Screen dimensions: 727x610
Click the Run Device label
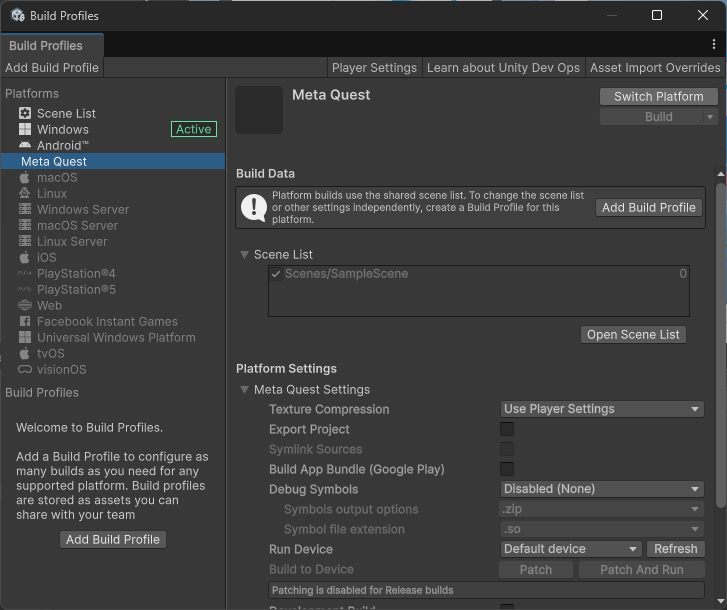(x=300, y=549)
